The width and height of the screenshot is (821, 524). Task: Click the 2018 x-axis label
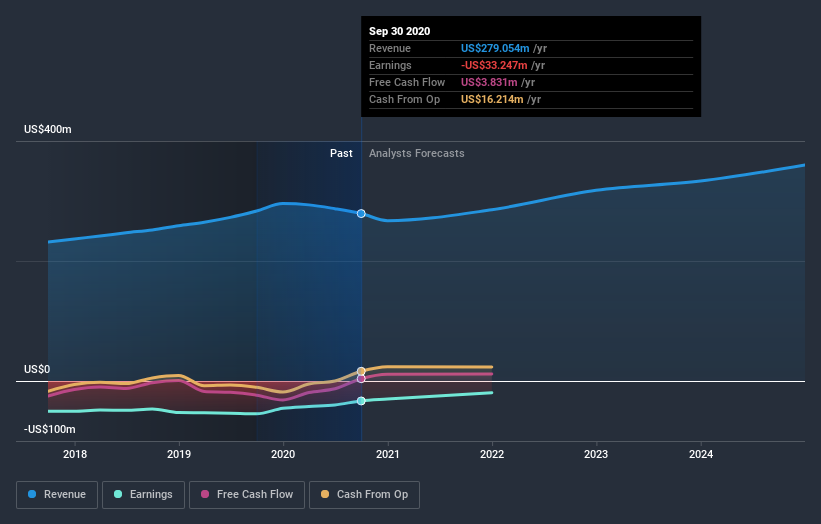point(75,454)
